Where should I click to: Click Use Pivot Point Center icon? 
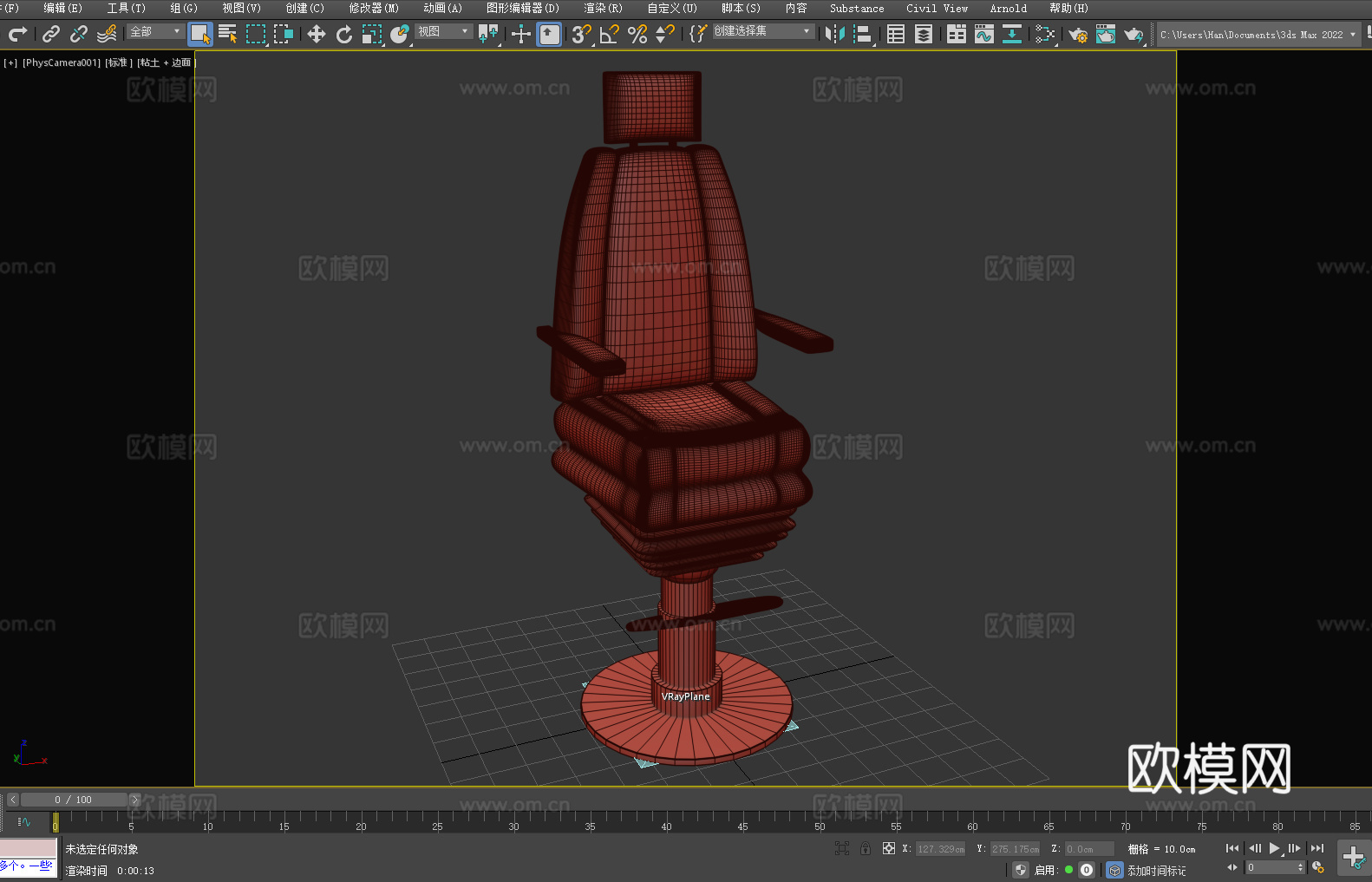(488, 34)
